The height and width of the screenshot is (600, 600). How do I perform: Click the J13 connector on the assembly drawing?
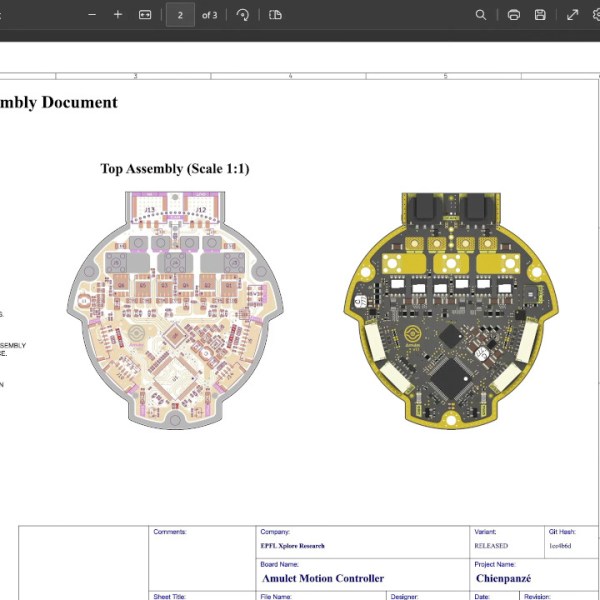pos(149,210)
